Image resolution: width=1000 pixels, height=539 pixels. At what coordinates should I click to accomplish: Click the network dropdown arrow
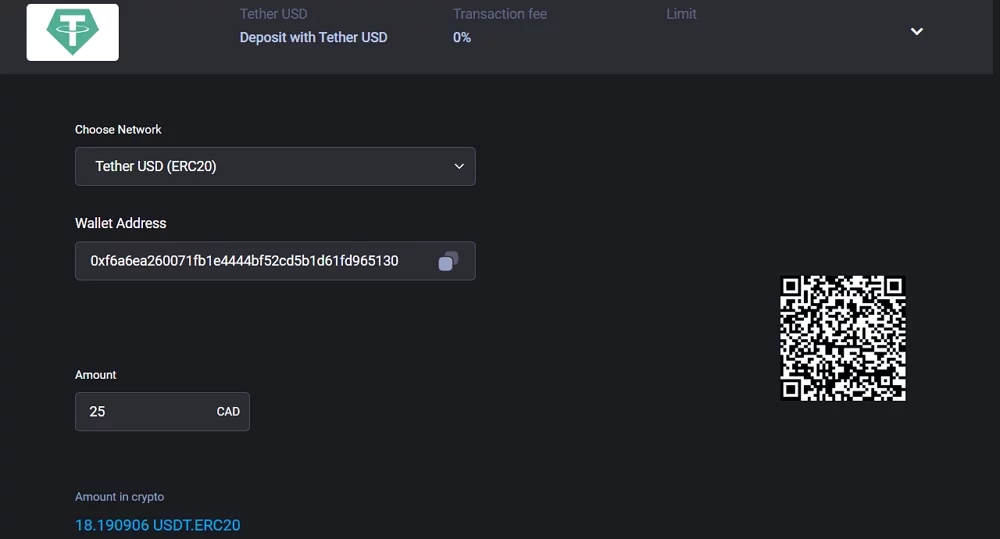coord(459,166)
